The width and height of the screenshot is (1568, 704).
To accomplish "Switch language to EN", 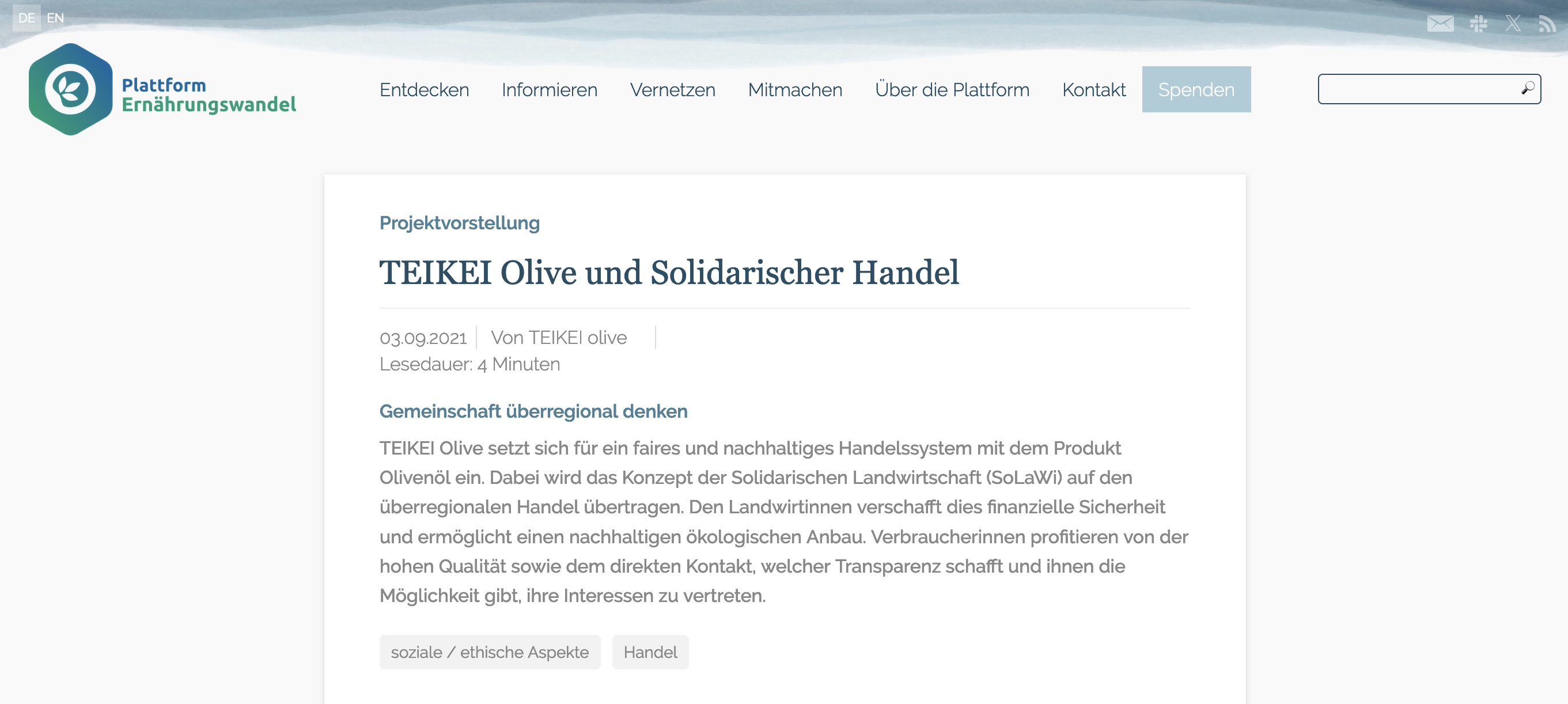I will click(x=55, y=18).
